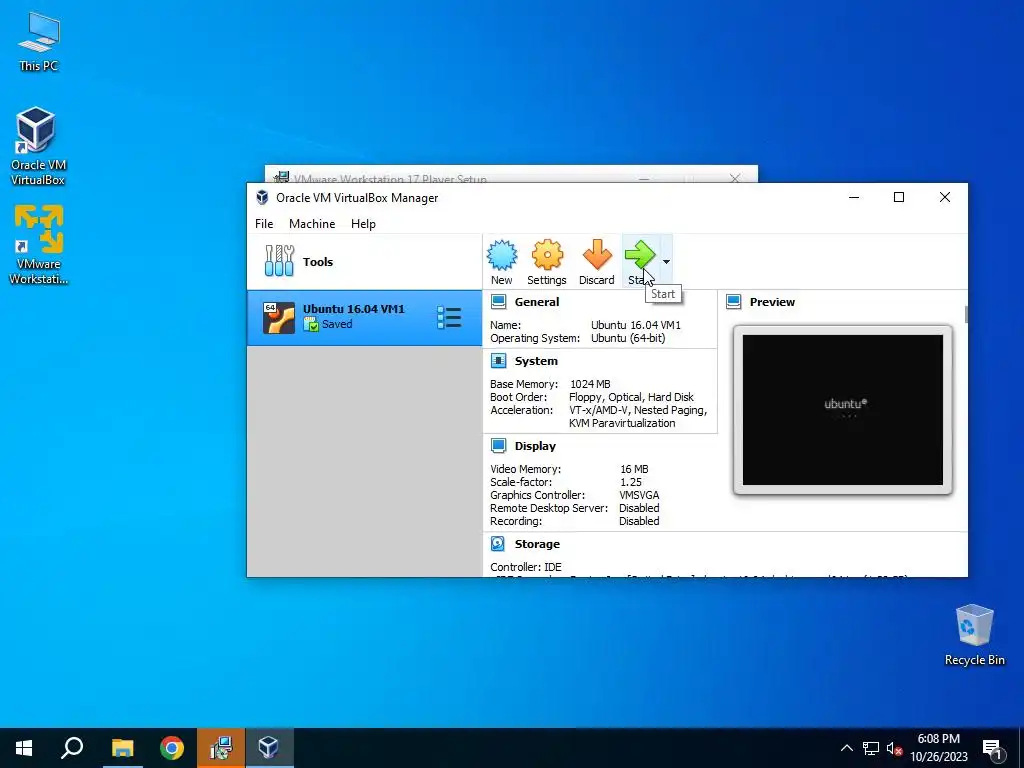Click the Video Memory value 16 MB

634,469
